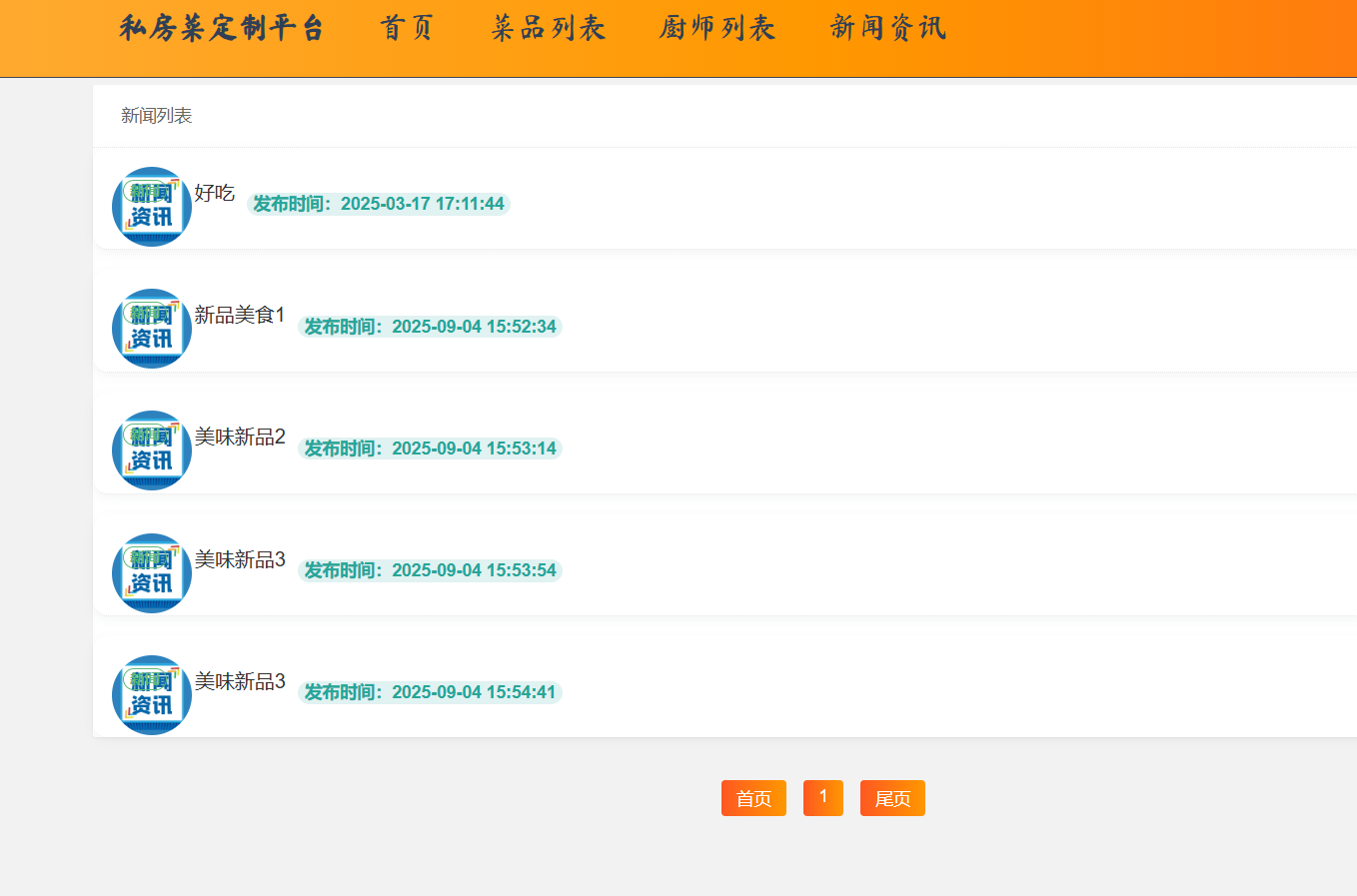Click the 2025-03-17 17:11:44 publish time tag
This screenshot has height=896, width=1357.
pos(379,204)
